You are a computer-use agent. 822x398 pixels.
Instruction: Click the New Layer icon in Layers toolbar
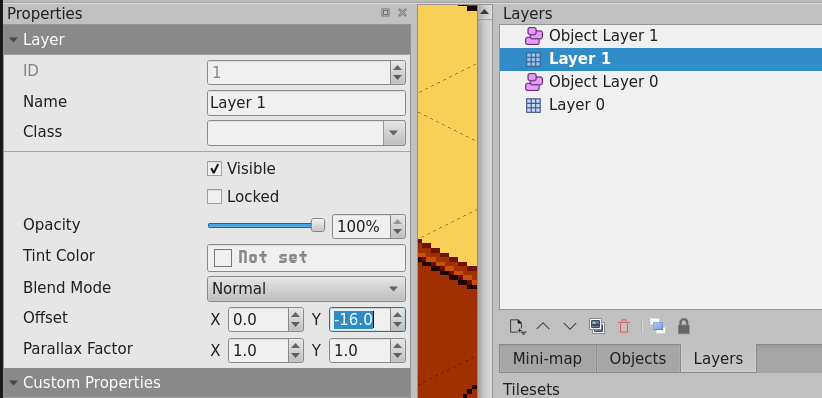(x=517, y=327)
